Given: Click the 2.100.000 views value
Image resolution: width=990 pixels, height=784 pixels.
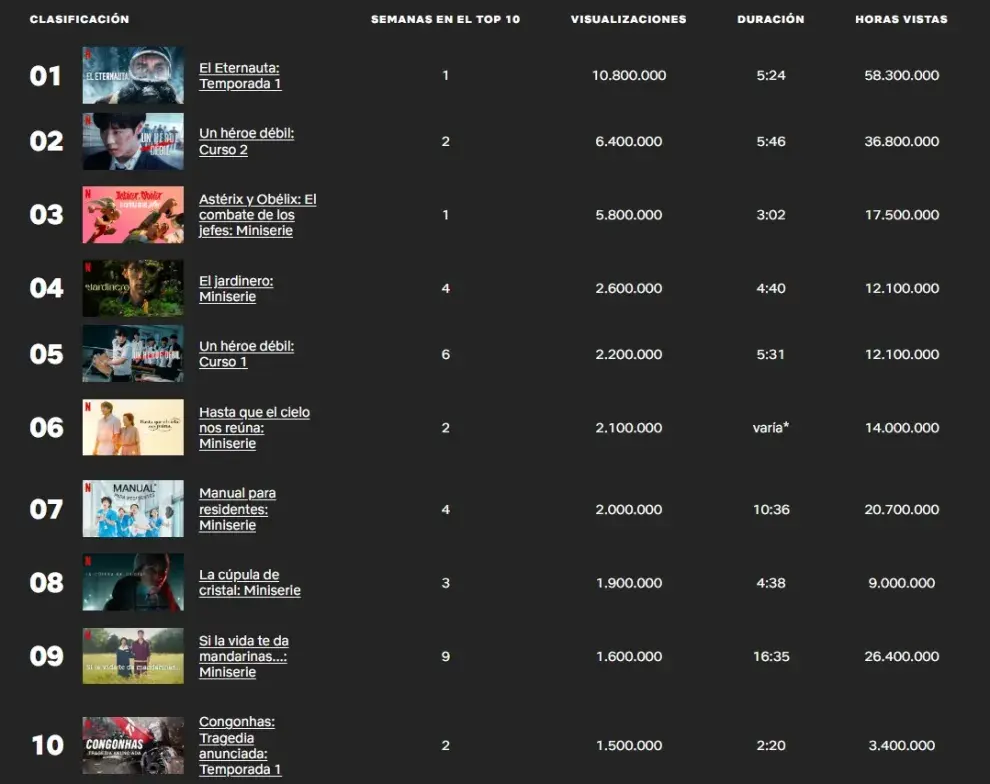Looking at the screenshot, I should pyautogui.click(x=629, y=427).
